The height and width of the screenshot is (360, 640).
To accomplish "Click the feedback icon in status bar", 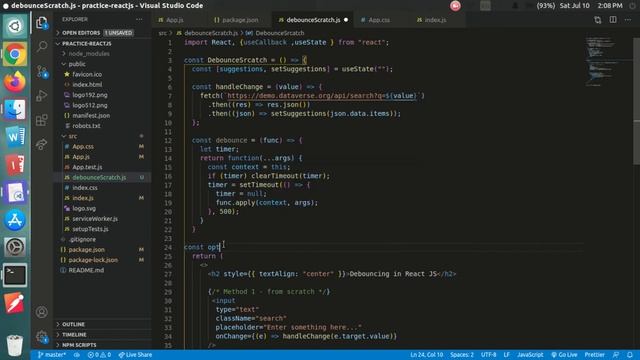I will 616,355.
